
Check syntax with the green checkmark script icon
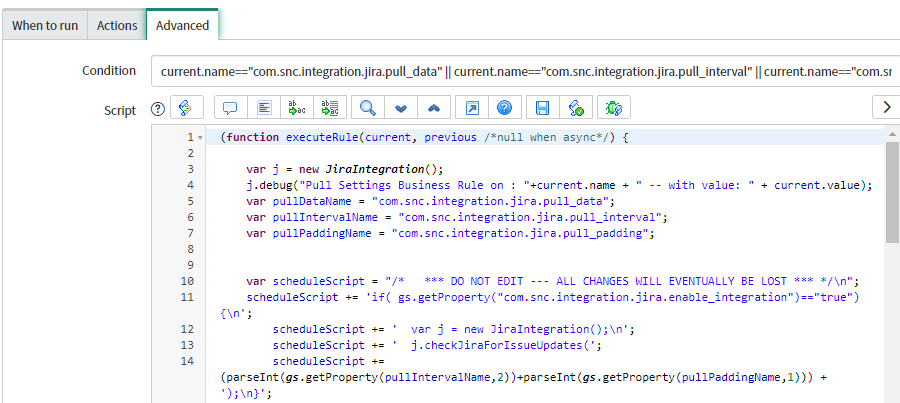pyautogui.click(x=576, y=107)
